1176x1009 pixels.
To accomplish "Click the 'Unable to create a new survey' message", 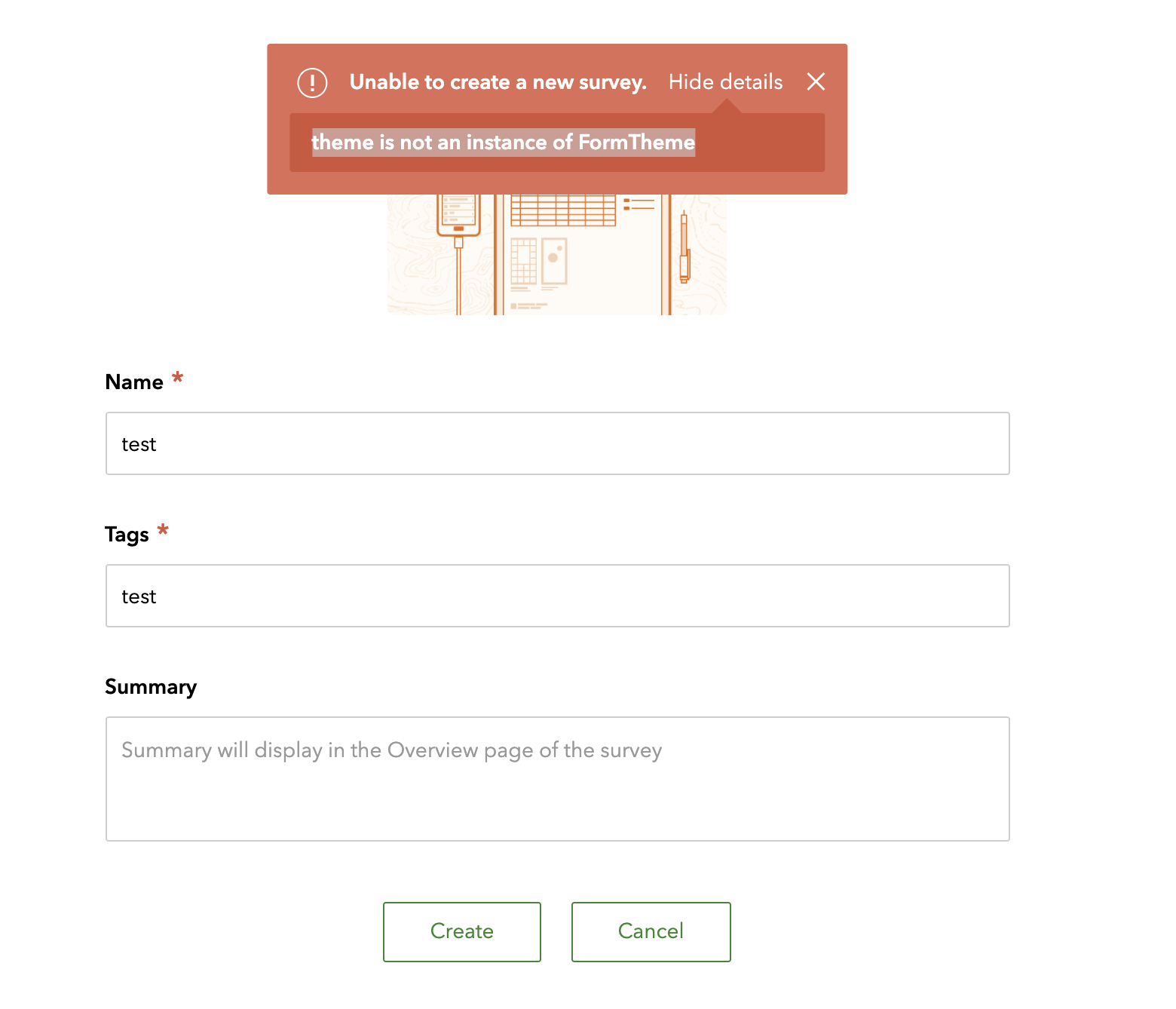I will click(498, 81).
